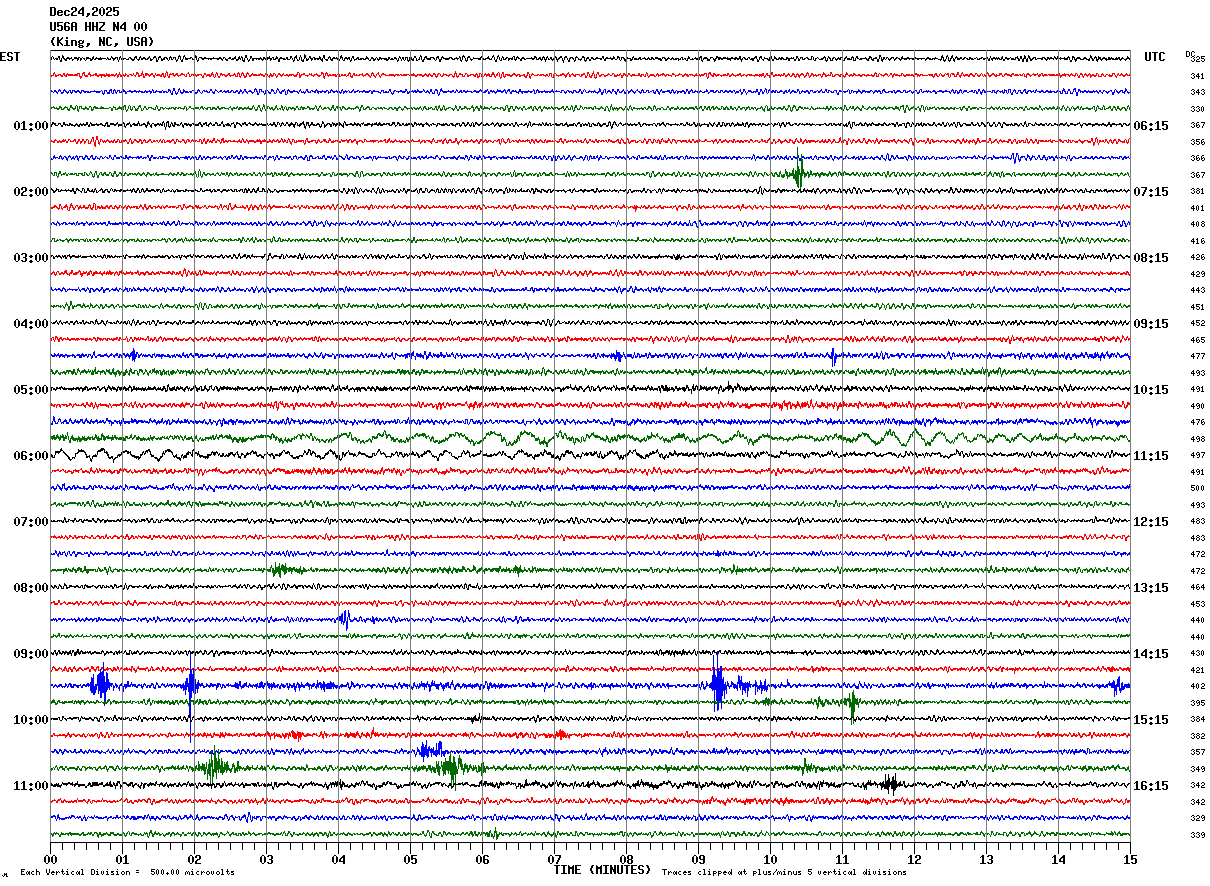
Task: Click minute 04 on the time axis
Action: click(x=338, y=859)
